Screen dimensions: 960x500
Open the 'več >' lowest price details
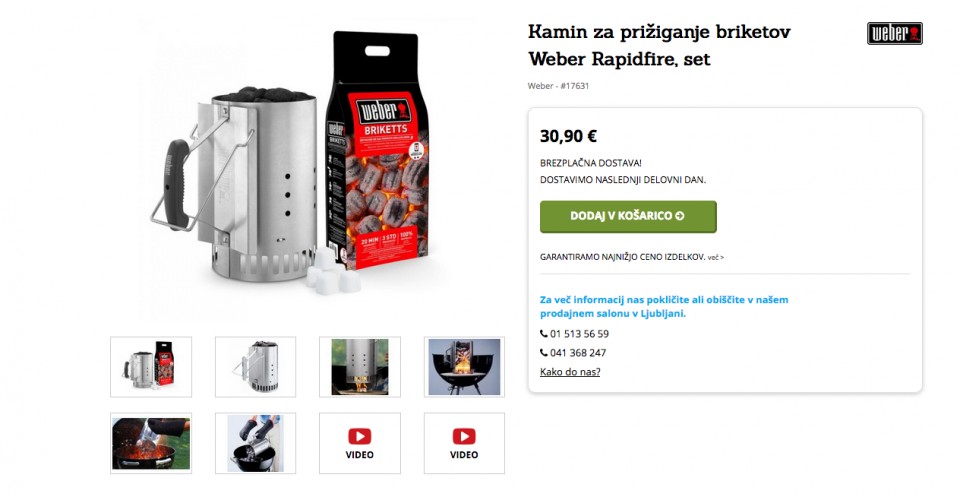pos(716,258)
